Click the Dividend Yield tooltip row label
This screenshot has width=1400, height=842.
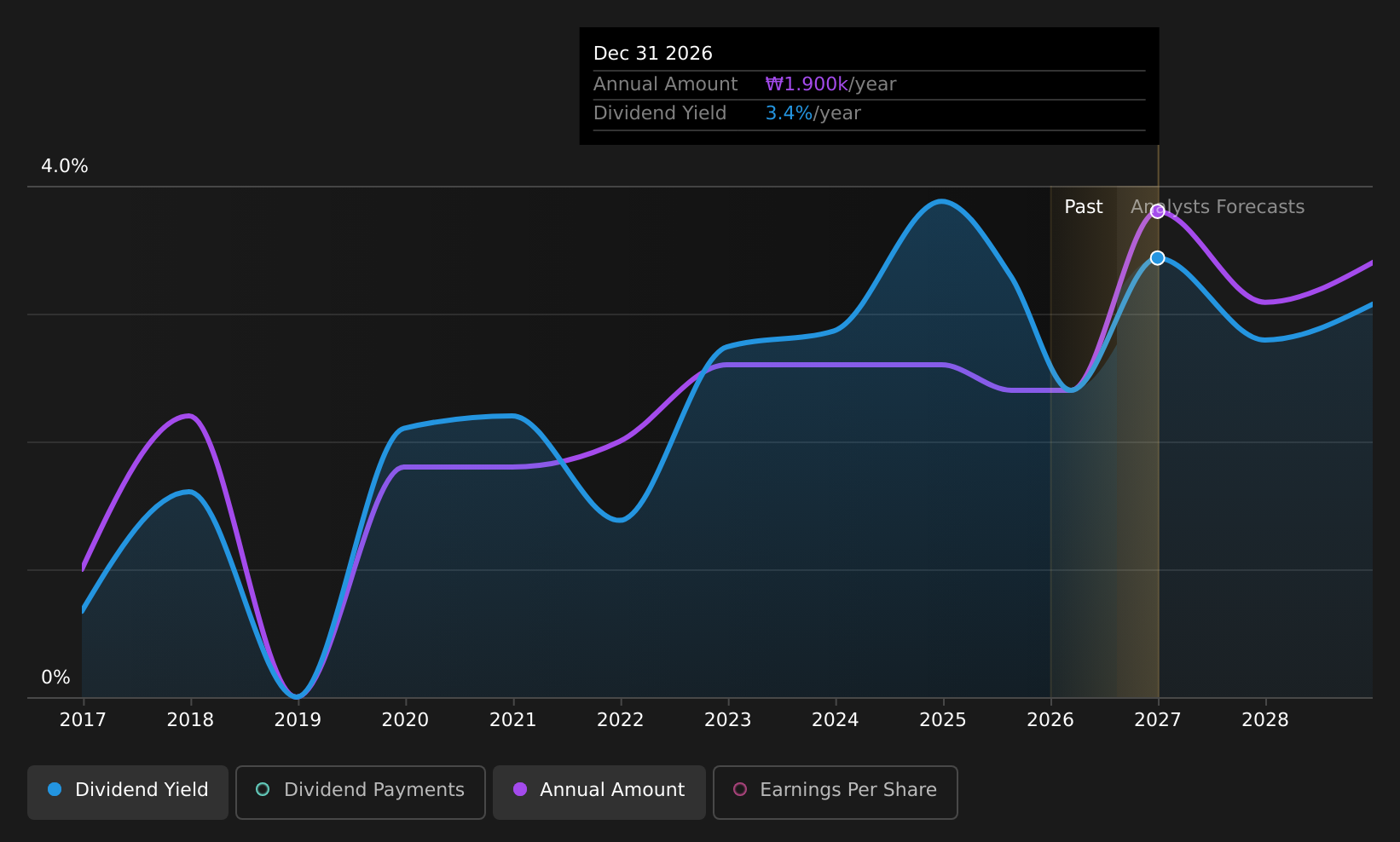click(x=660, y=113)
